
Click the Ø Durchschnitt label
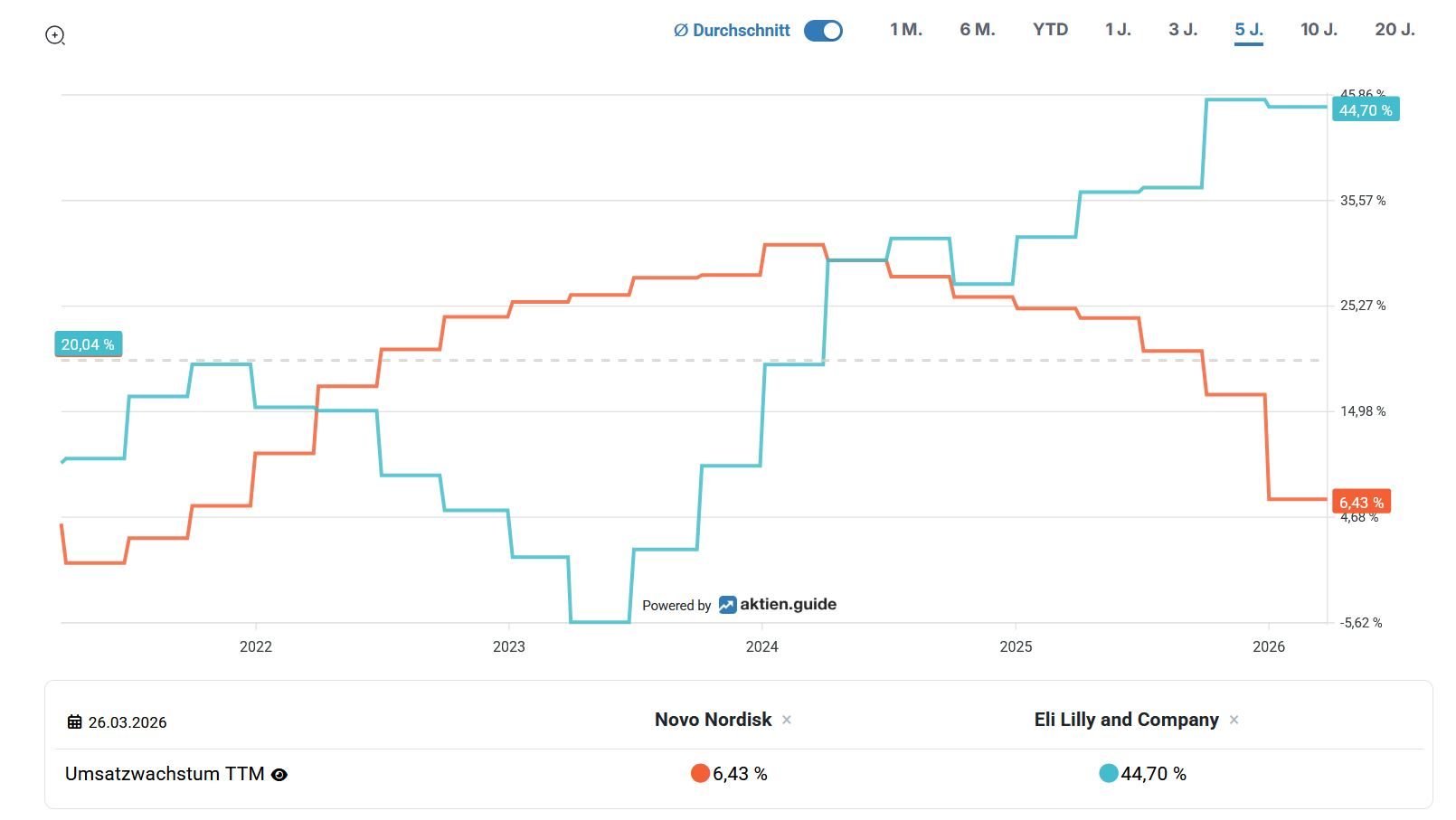[x=732, y=31]
